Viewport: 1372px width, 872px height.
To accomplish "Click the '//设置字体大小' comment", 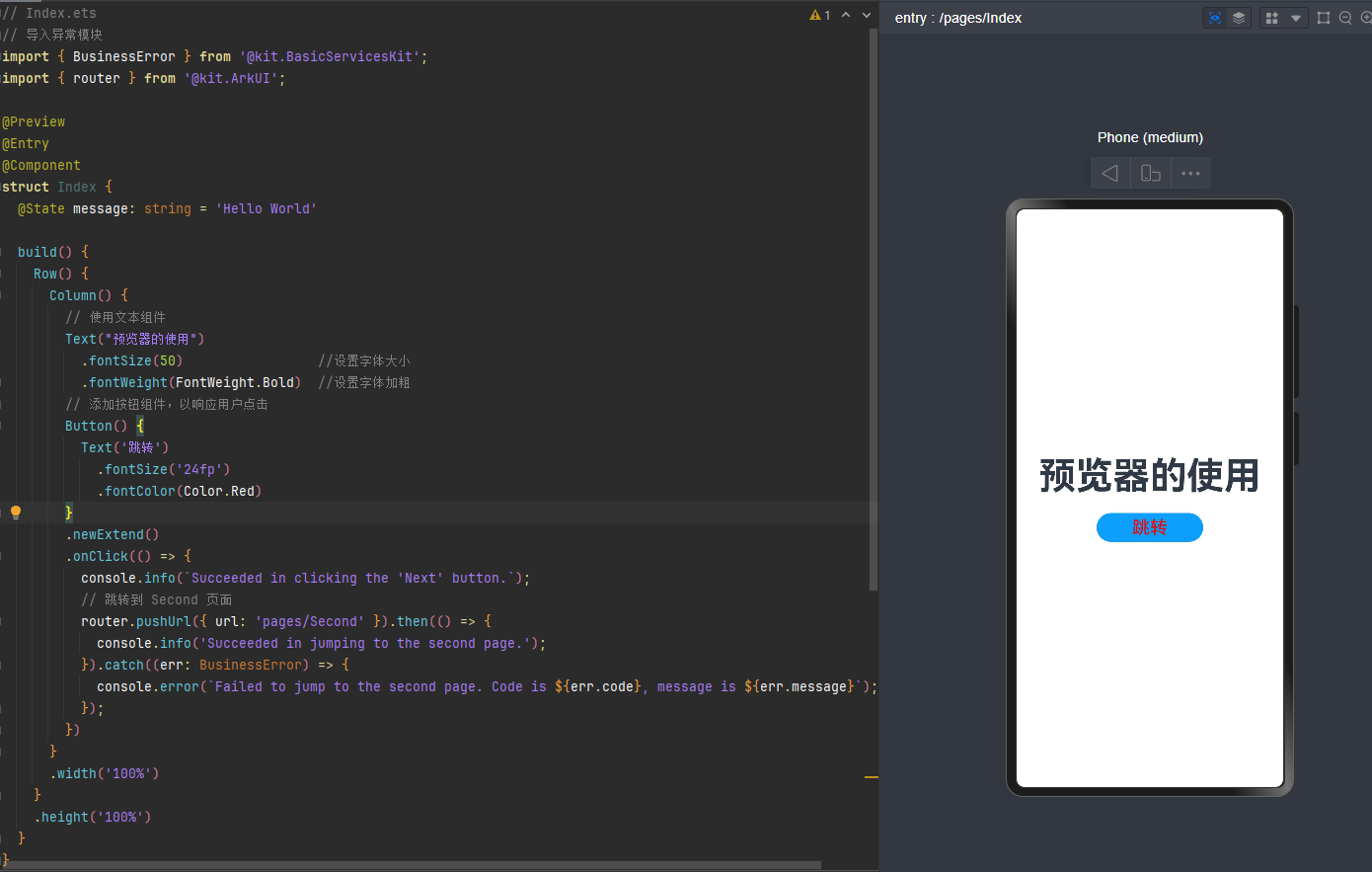I will pos(364,360).
